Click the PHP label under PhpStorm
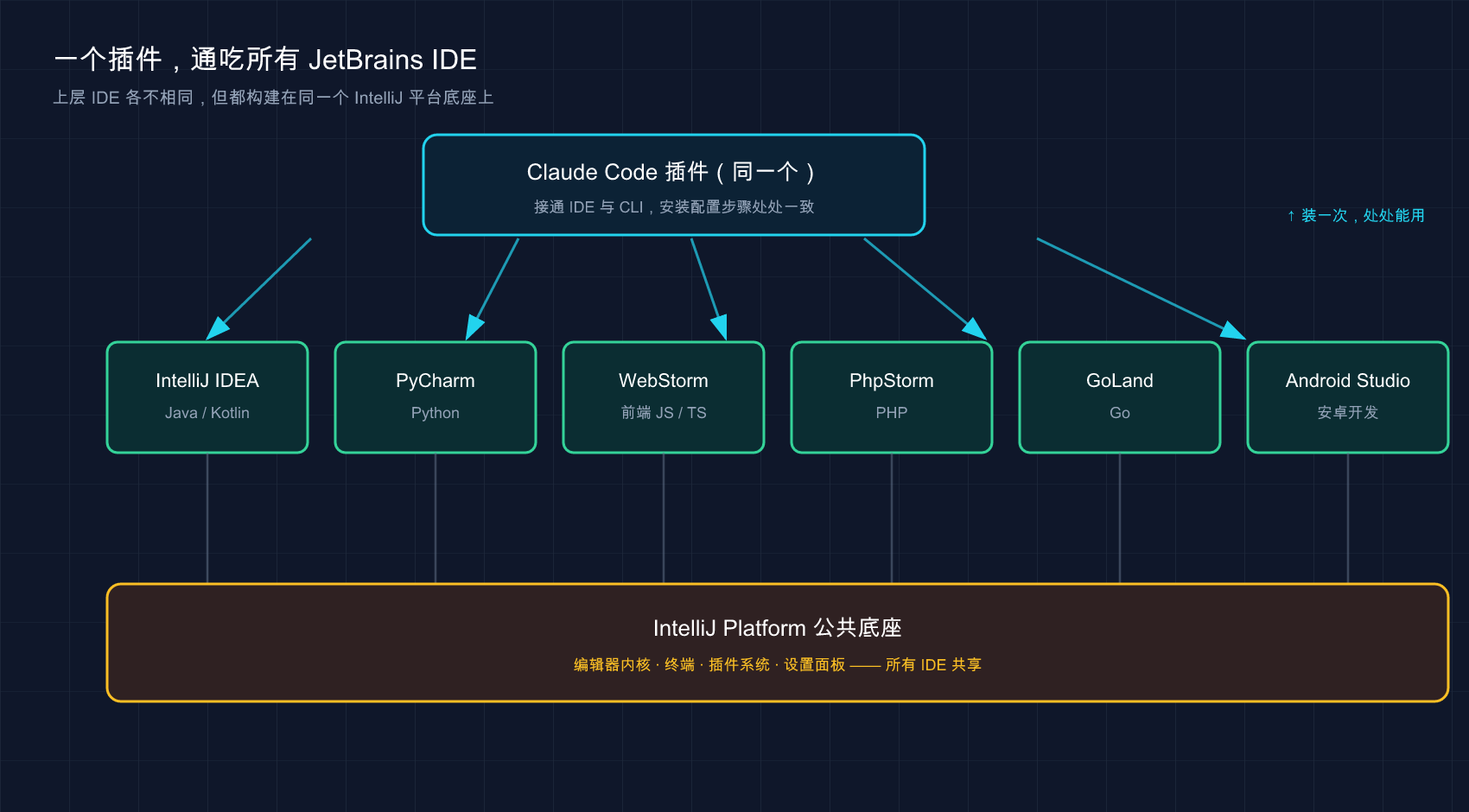Image resolution: width=1469 pixels, height=812 pixels. [892, 413]
